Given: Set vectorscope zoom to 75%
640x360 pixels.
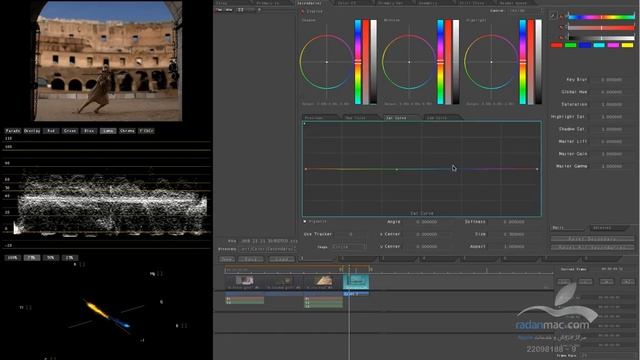Looking at the screenshot, I should [x=32, y=258].
